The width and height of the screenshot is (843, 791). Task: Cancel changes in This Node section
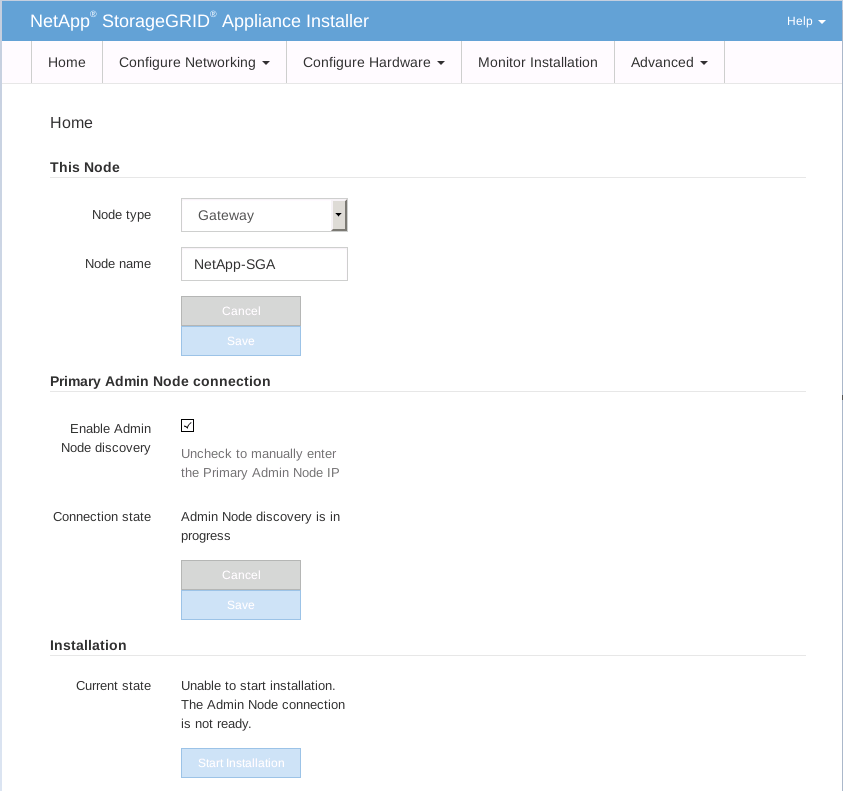(x=241, y=311)
